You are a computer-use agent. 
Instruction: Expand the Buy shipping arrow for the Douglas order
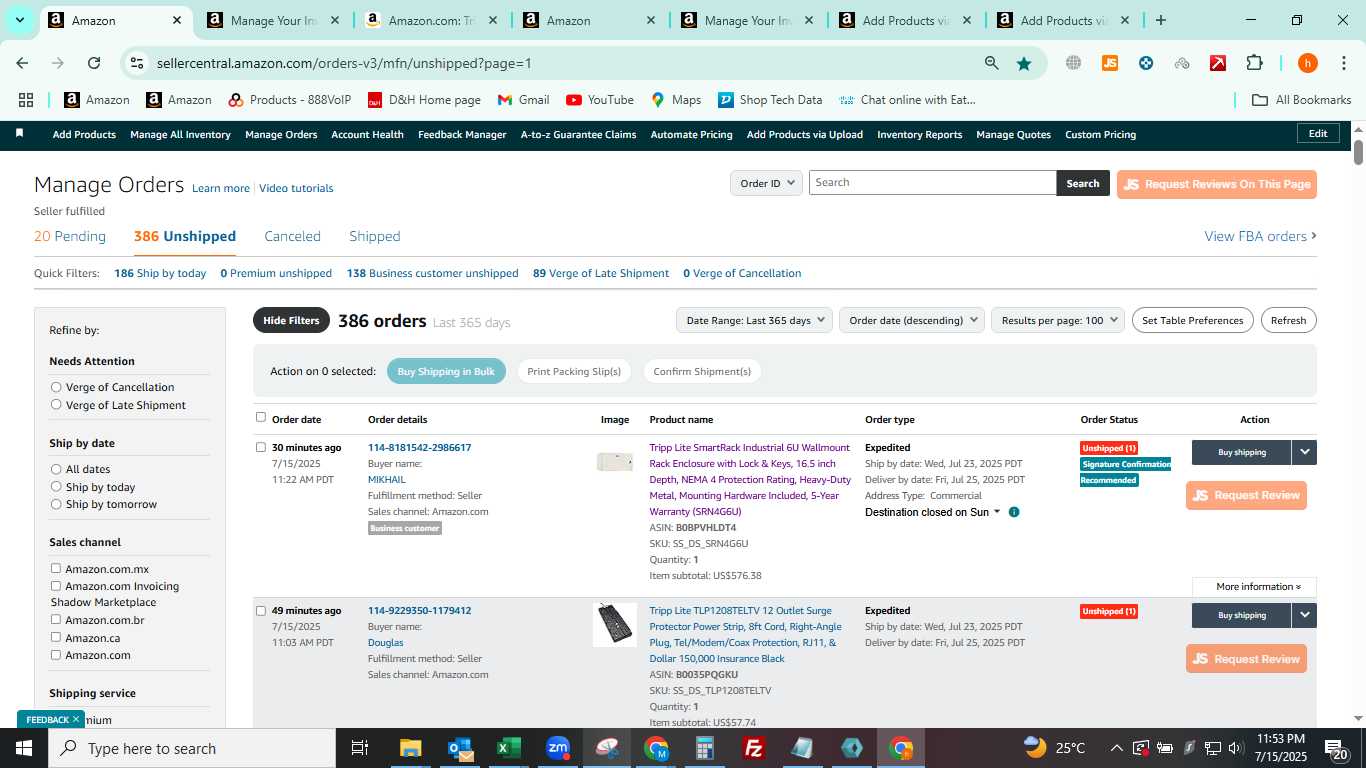point(1304,615)
